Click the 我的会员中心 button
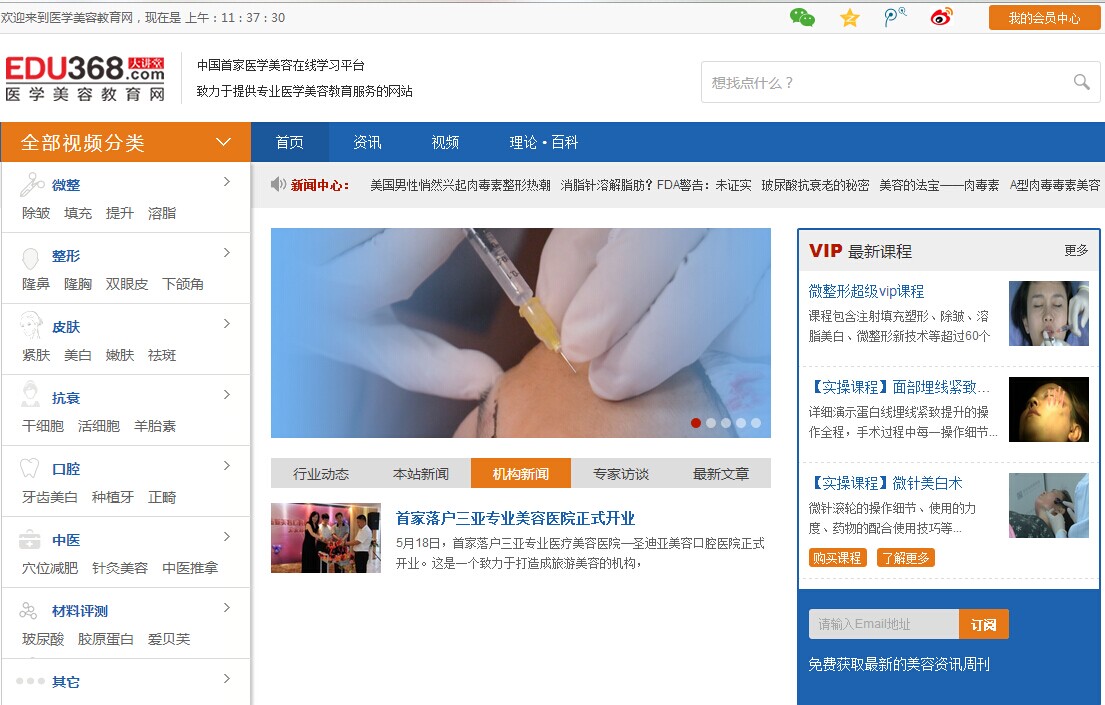Screen dimensions: 1105x705 (x=1044, y=18)
